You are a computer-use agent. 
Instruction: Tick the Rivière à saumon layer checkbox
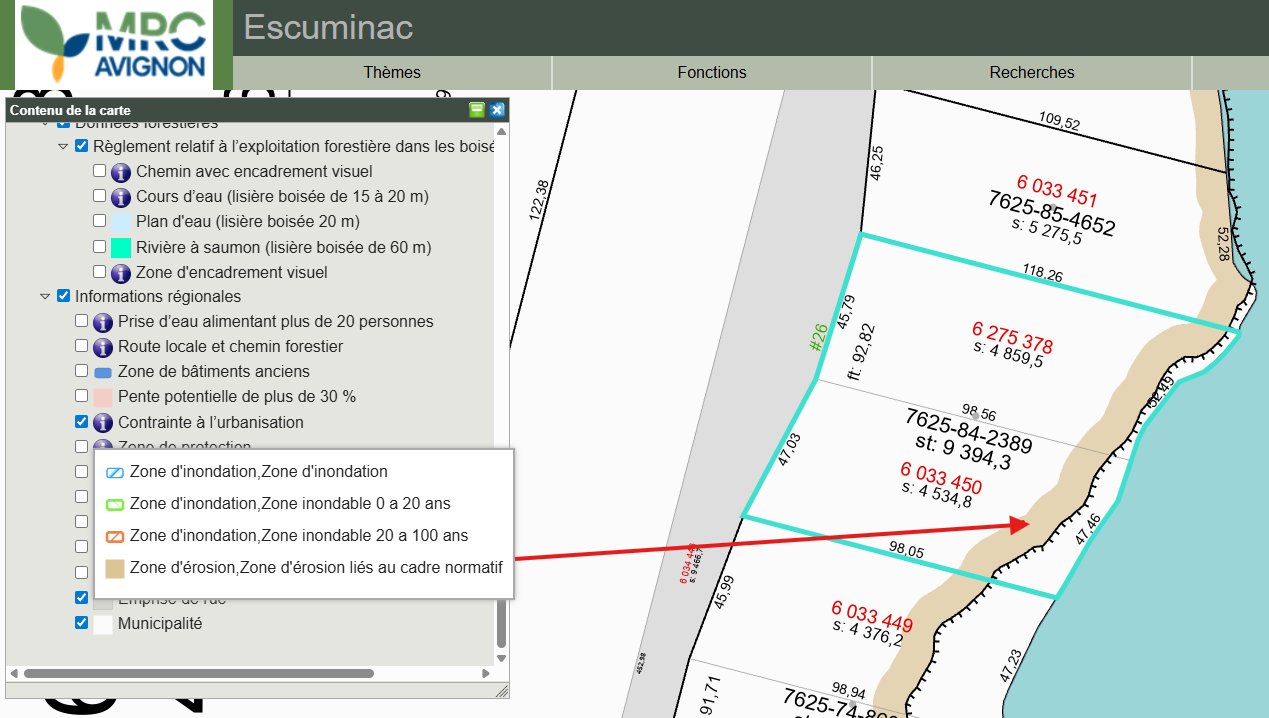(x=100, y=246)
